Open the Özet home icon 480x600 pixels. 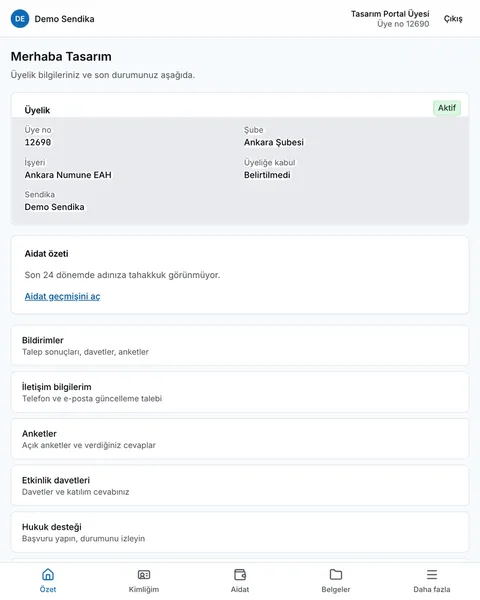coord(48,574)
